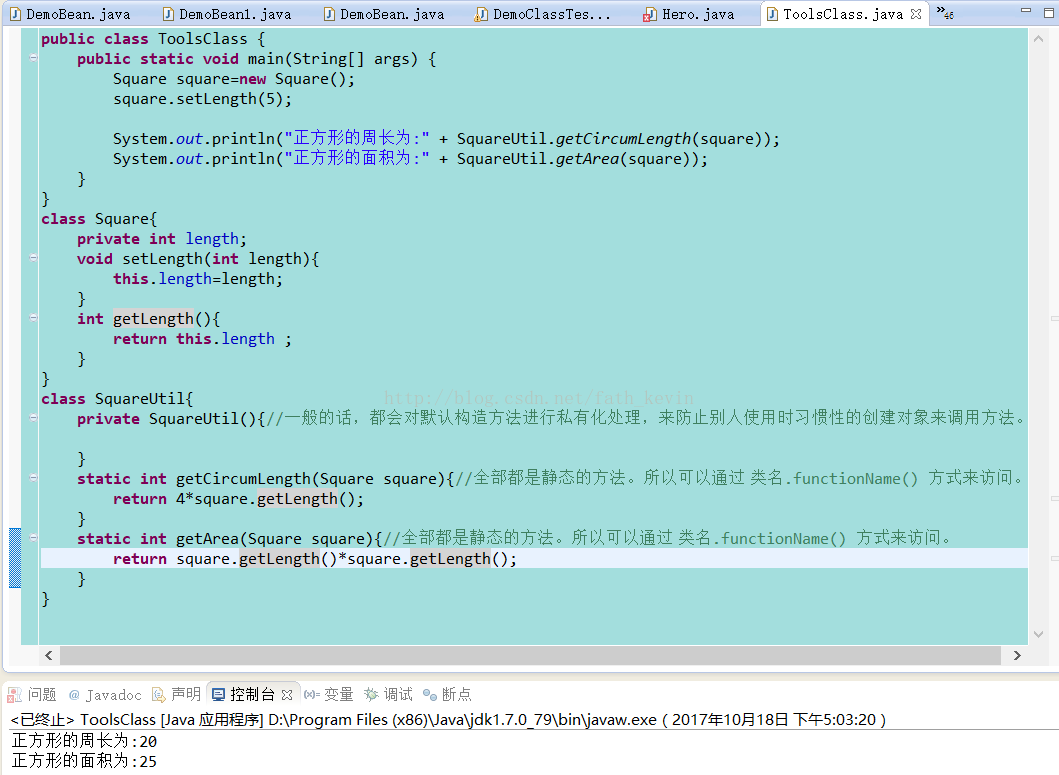Viewport: 1059px width, 775px height.
Task: Click console output line 正方形的周长为:20
Action: coord(84,741)
